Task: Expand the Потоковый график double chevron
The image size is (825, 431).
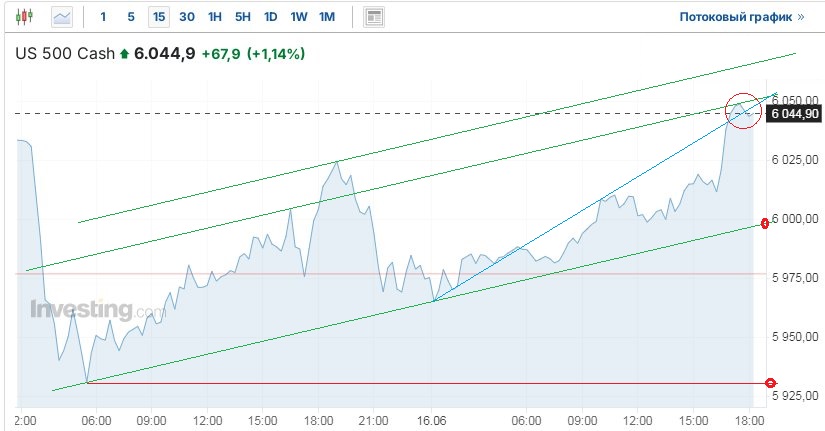Action: click(x=800, y=17)
